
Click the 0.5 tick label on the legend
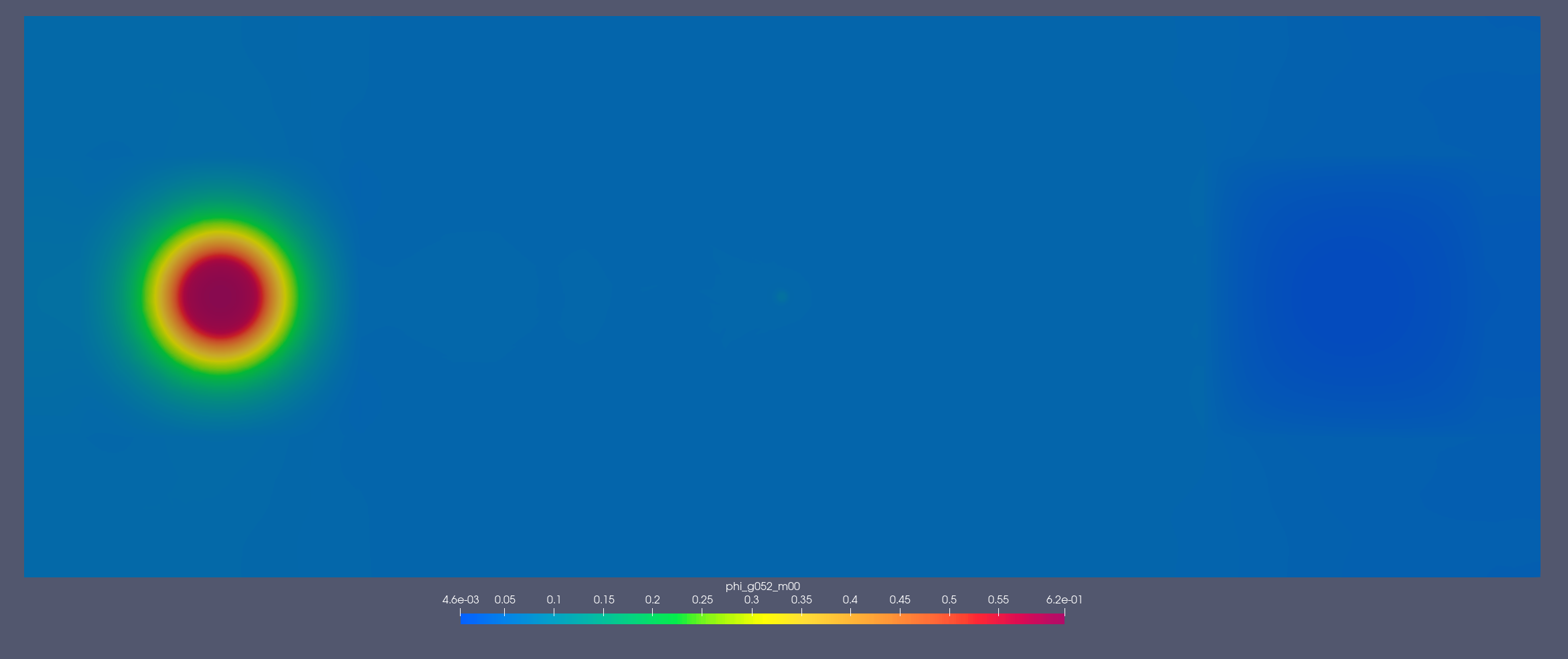click(949, 599)
